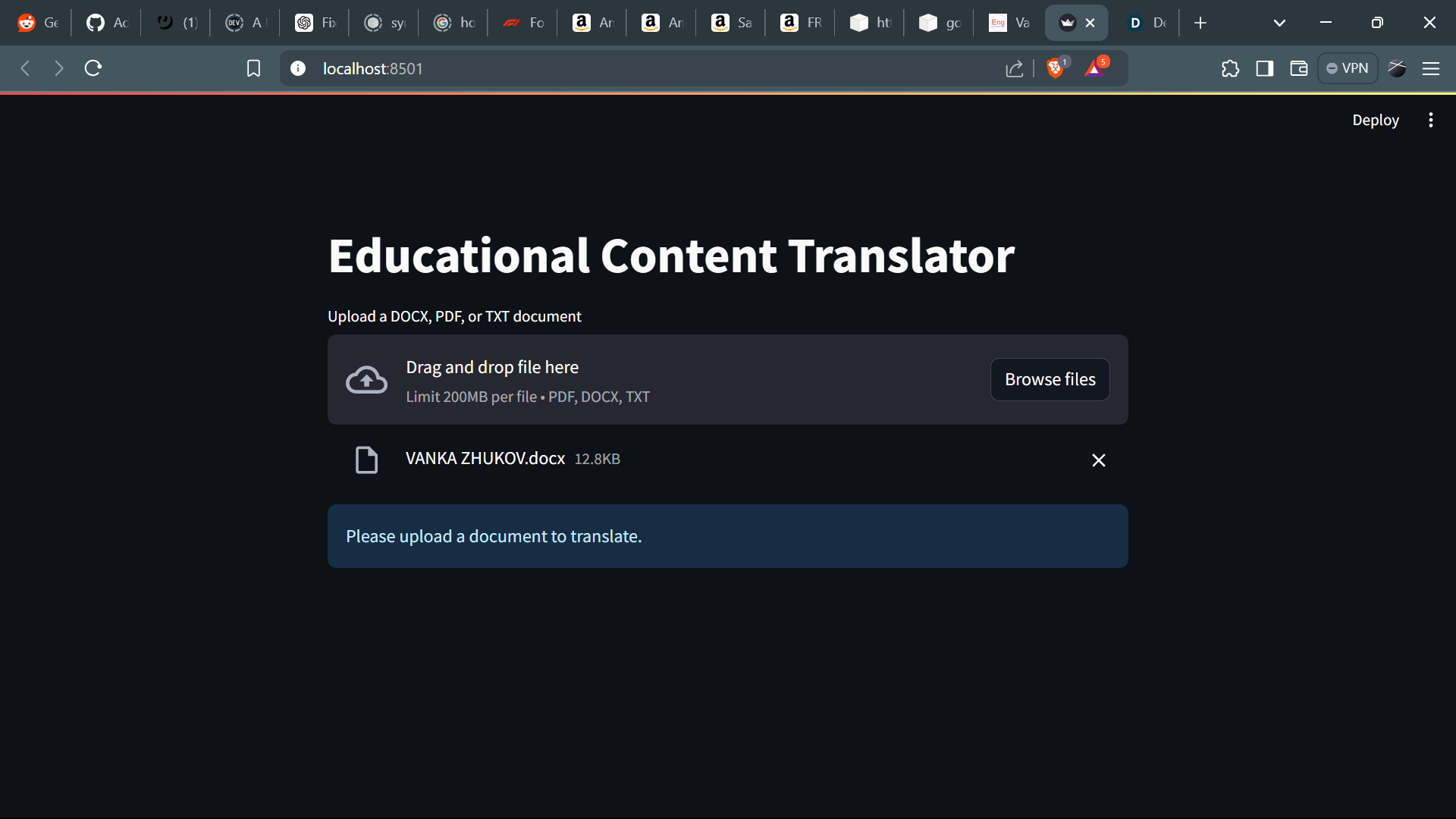Open Streamlit's three-dot main menu

(1430, 120)
